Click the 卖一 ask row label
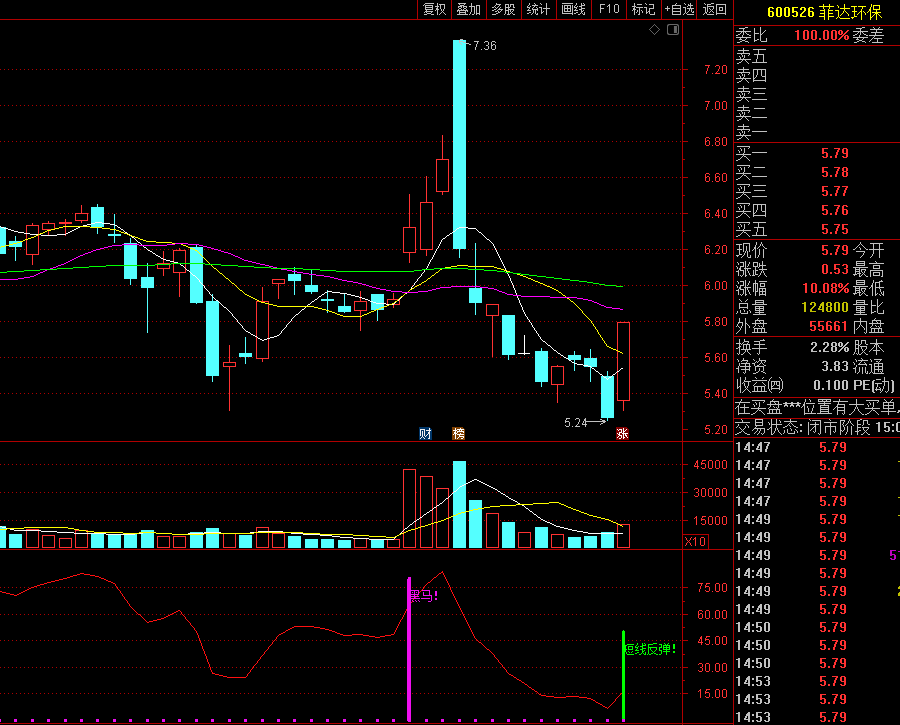This screenshot has height=725, width=900. click(x=751, y=133)
